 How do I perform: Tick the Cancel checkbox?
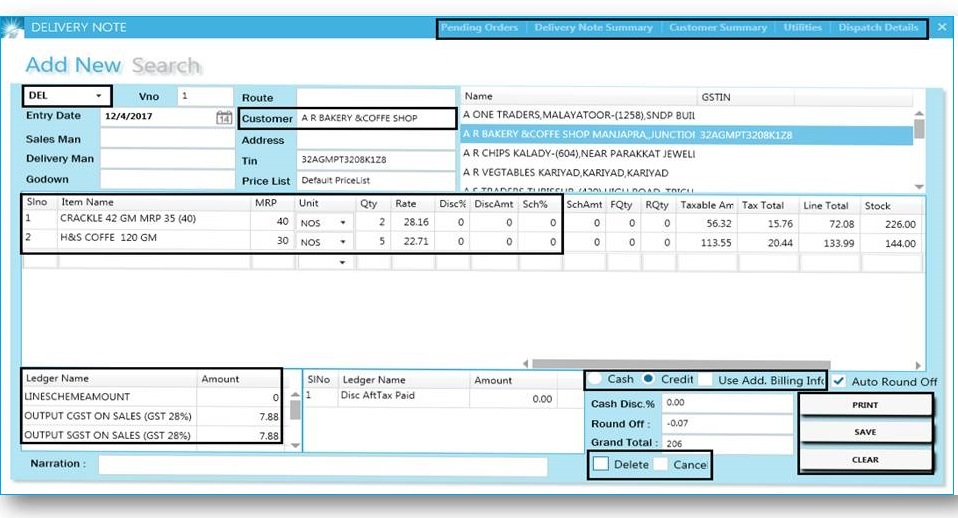(x=660, y=464)
